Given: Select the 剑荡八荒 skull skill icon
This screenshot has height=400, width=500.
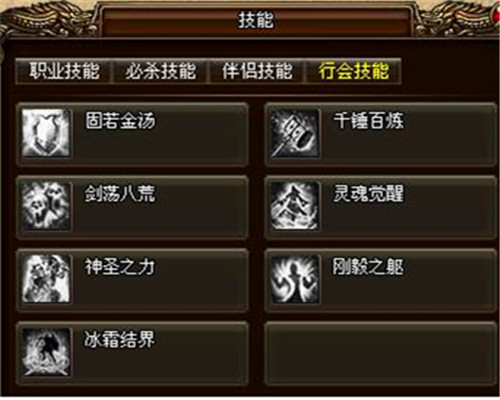Looking at the screenshot, I should [x=46, y=206].
